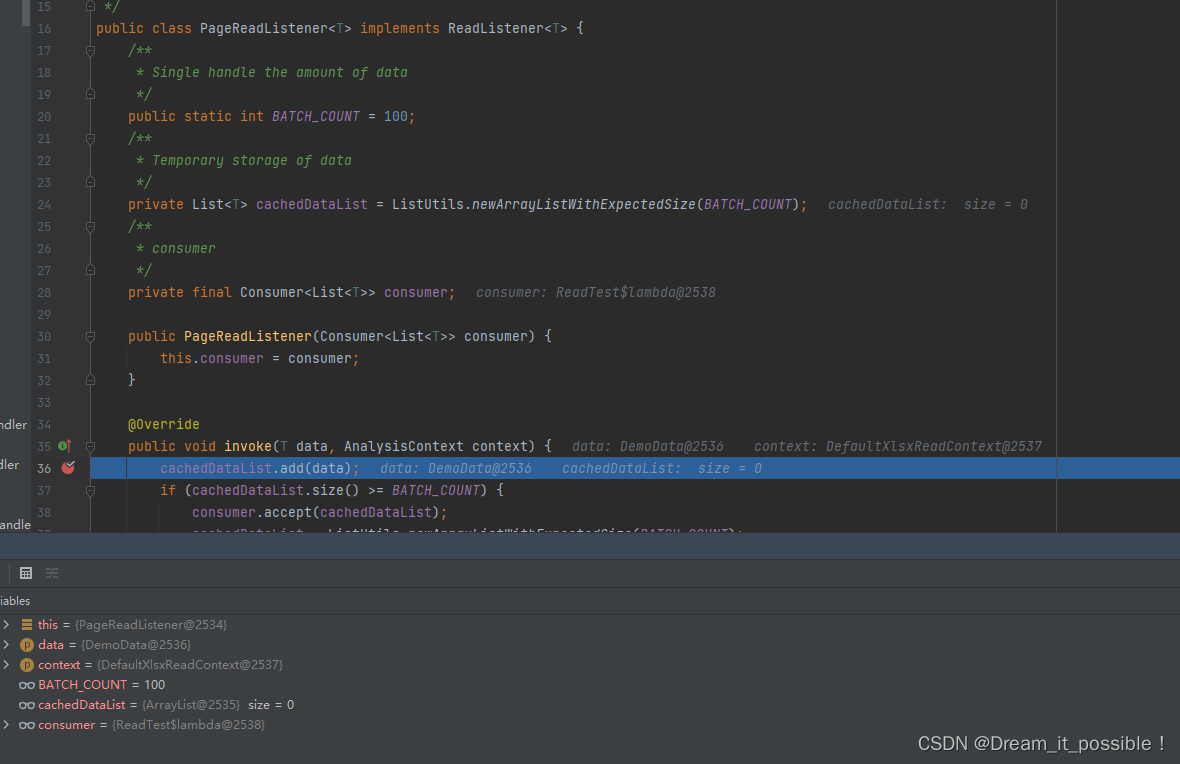Viewport: 1180px width, 764px height.
Task: Collapse the if block fold arrow on line 37
Action: point(89,490)
